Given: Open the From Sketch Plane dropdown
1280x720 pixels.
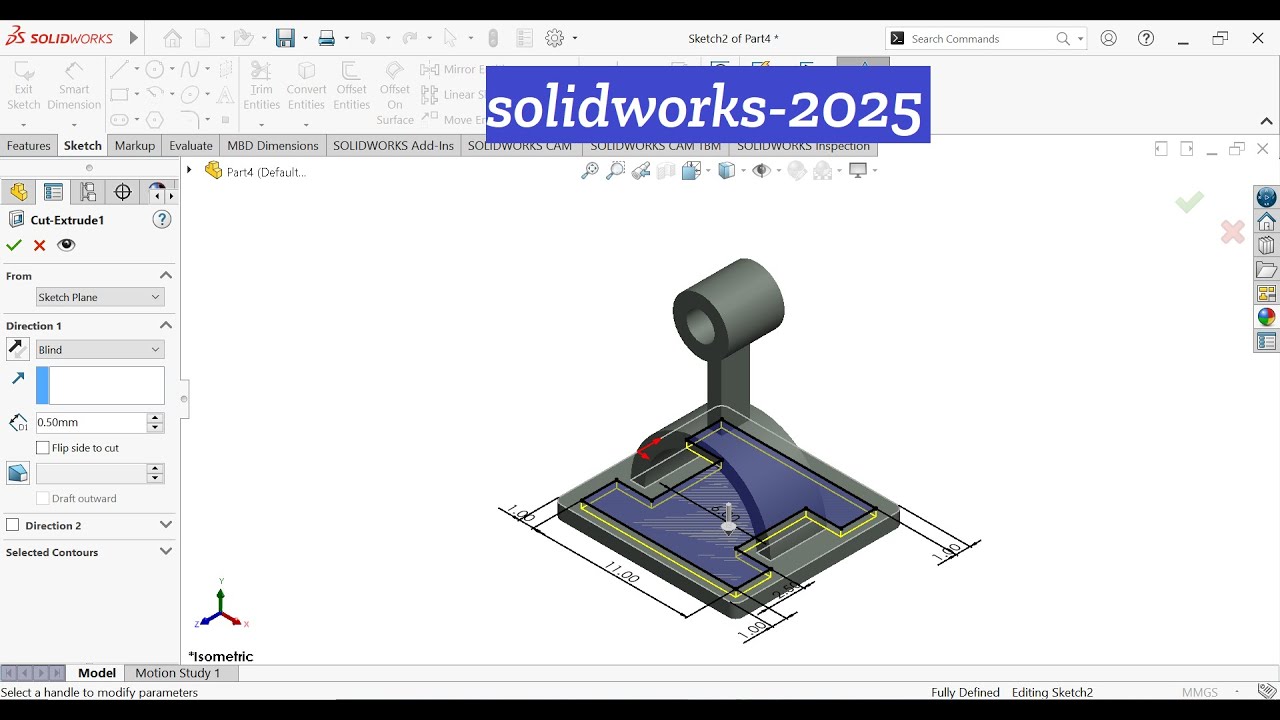Looking at the screenshot, I should tap(100, 297).
